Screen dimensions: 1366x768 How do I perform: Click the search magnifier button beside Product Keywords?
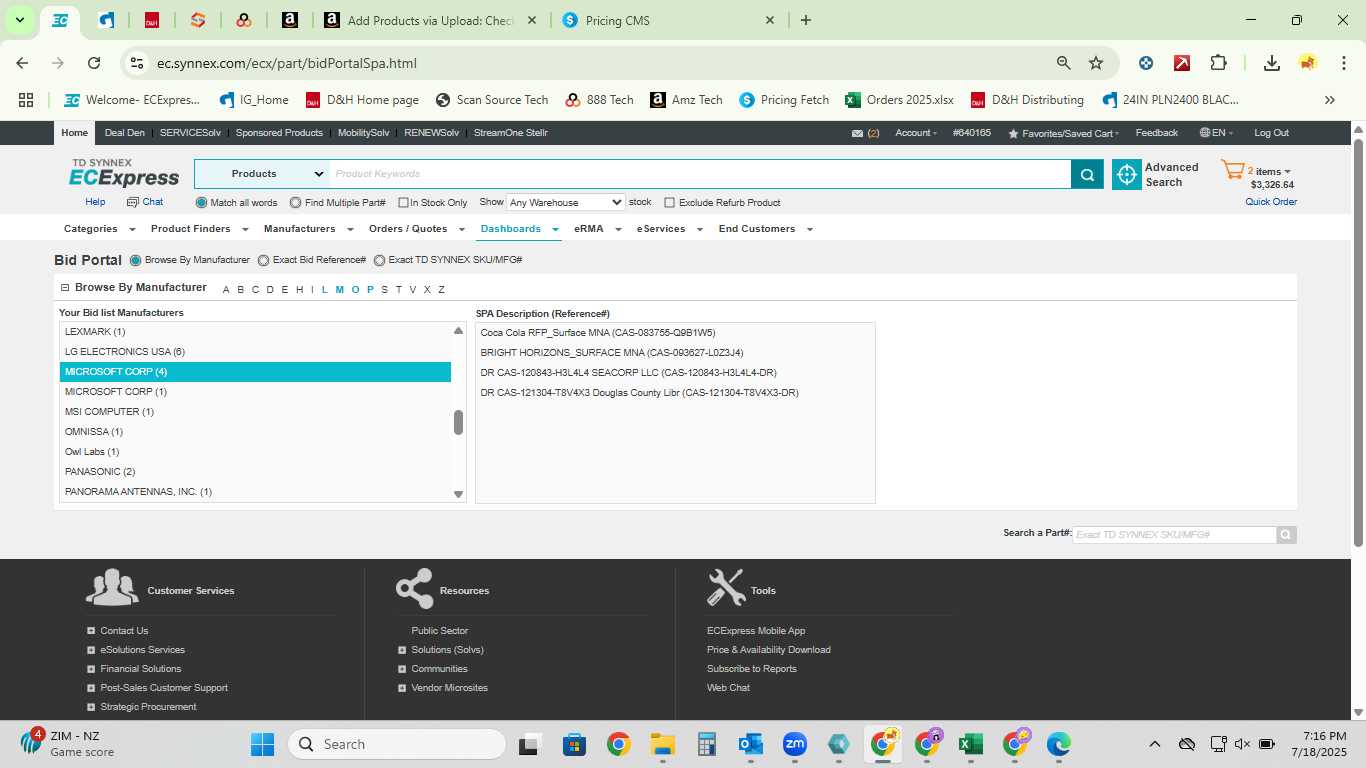[1087, 174]
